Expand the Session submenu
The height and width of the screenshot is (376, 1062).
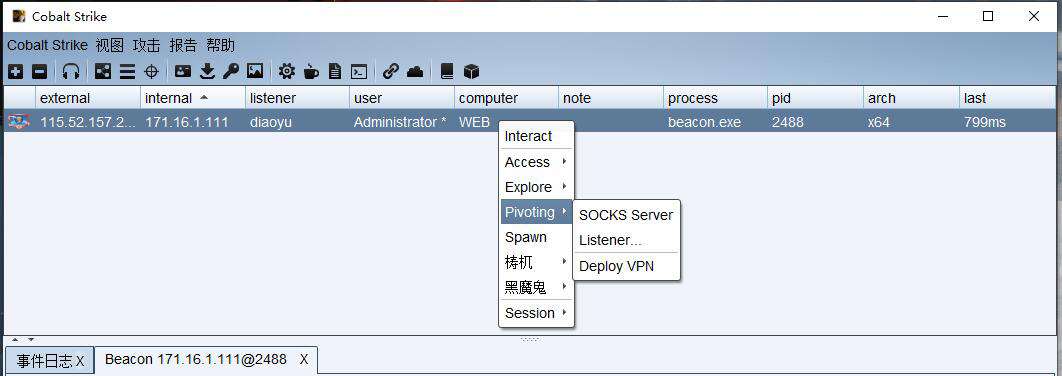536,313
